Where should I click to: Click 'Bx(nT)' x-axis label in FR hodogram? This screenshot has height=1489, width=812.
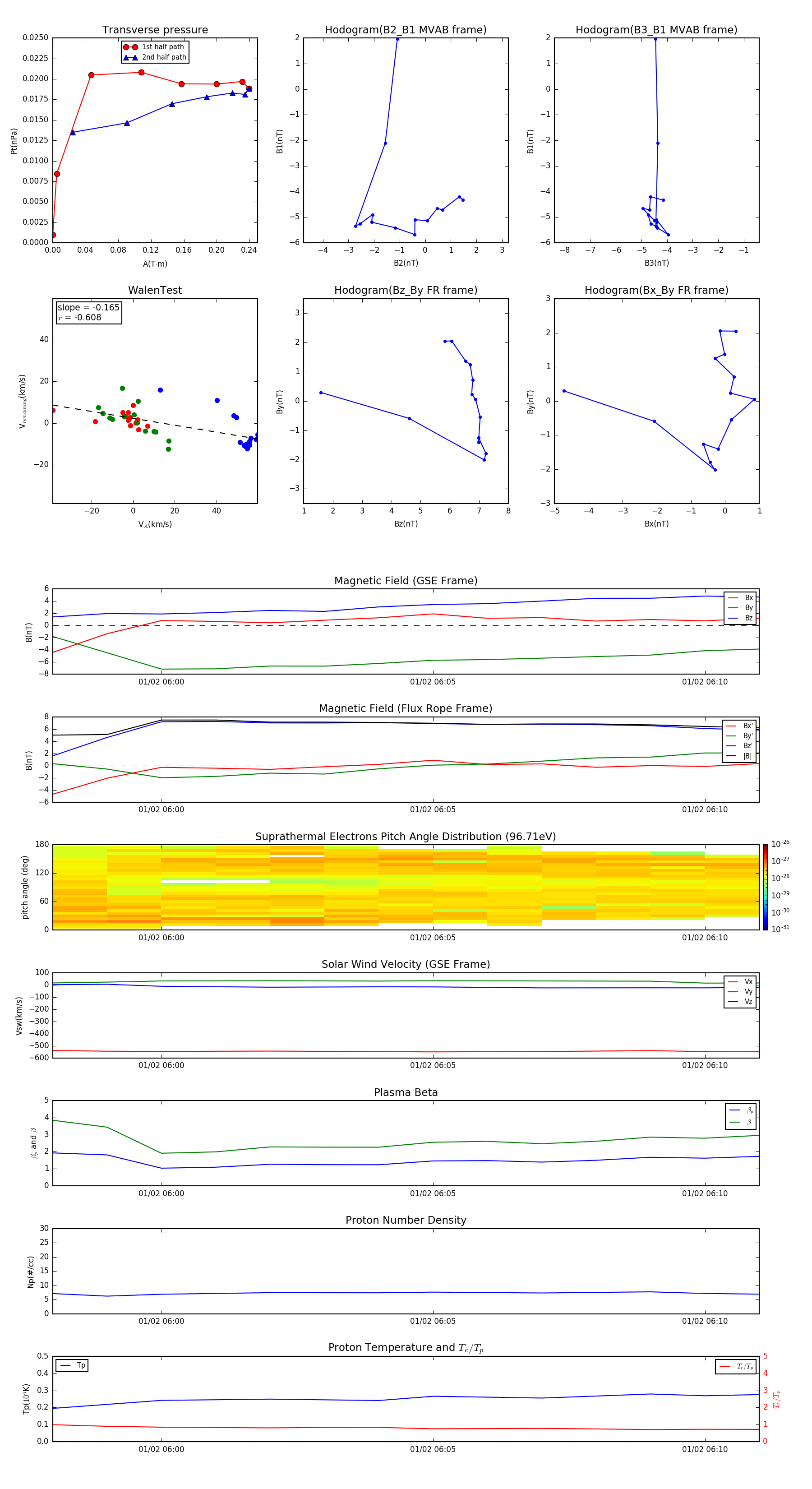pyautogui.click(x=656, y=524)
